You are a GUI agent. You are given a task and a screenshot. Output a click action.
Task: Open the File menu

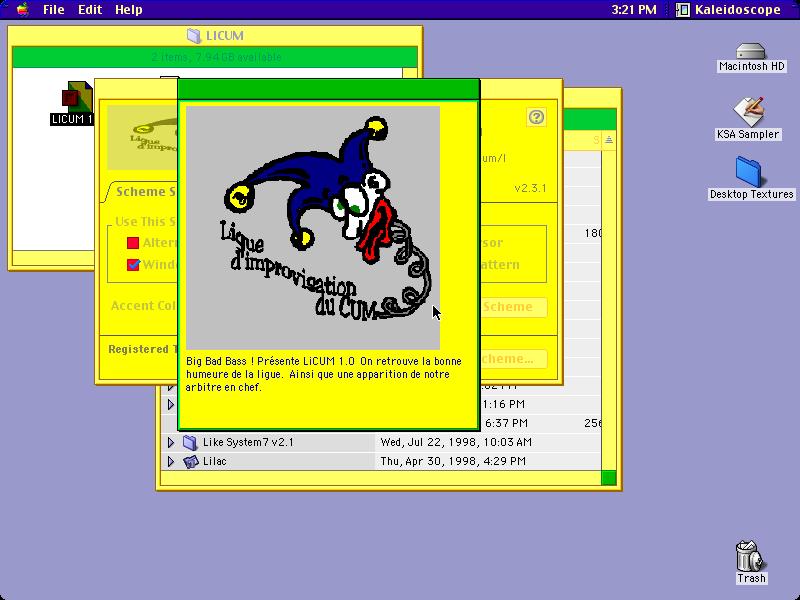(x=54, y=10)
